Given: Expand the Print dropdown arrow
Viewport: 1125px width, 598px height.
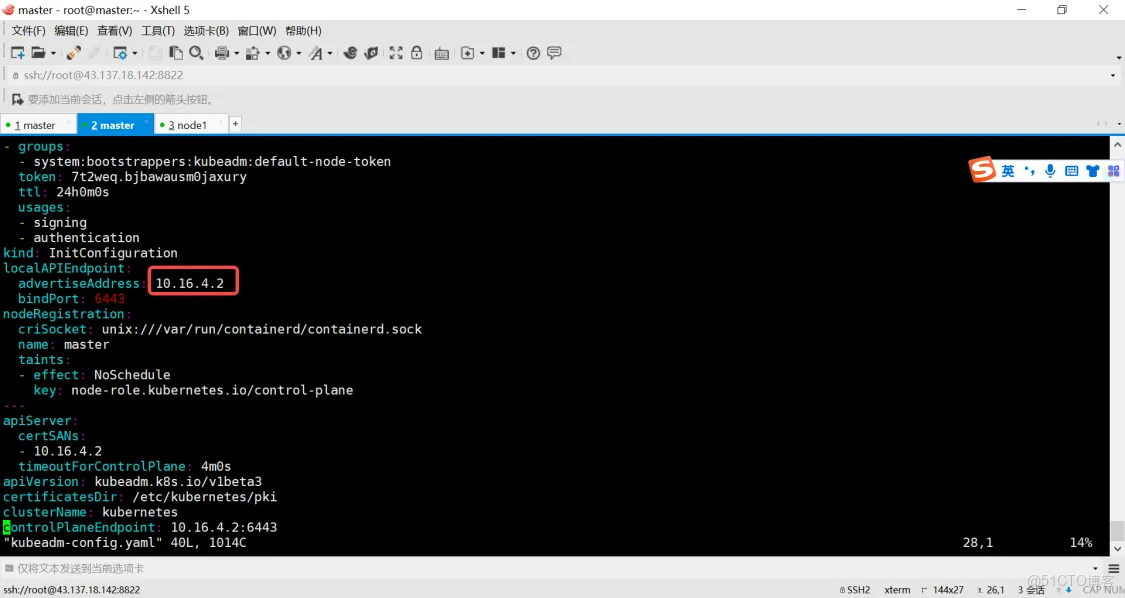Looking at the screenshot, I should pyautogui.click(x=236, y=54).
